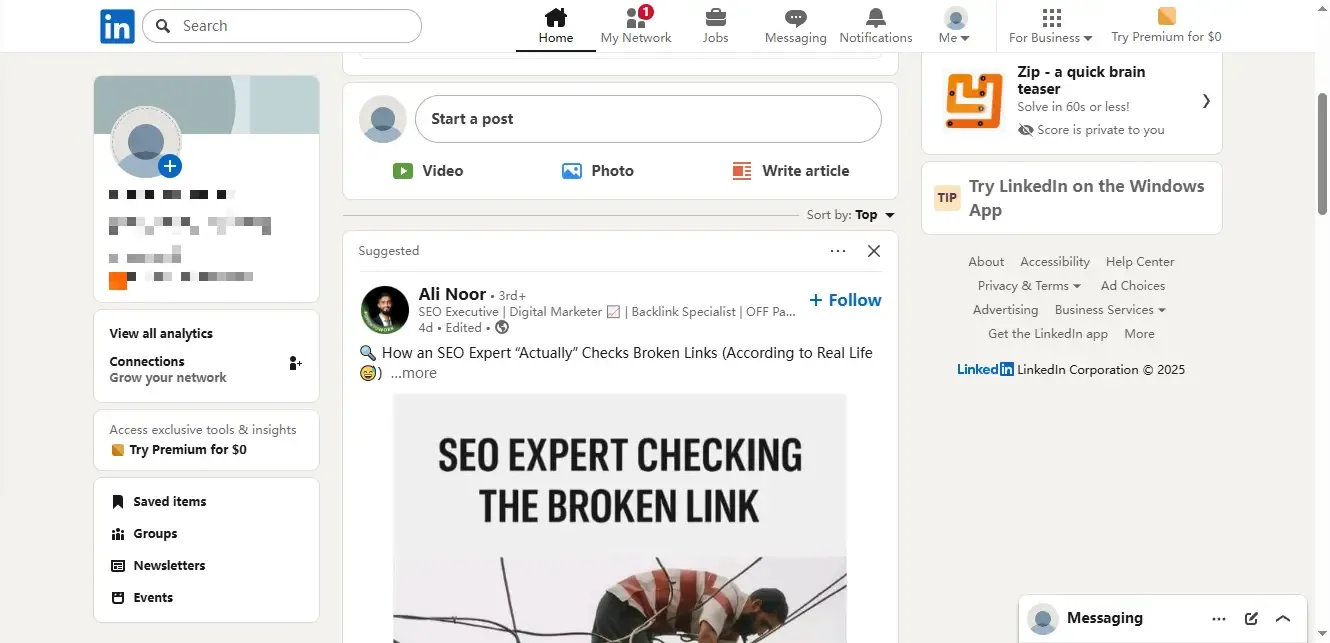Click the LinkedIn logo icon
Image resolution: width=1330 pixels, height=643 pixels.
pos(117,26)
